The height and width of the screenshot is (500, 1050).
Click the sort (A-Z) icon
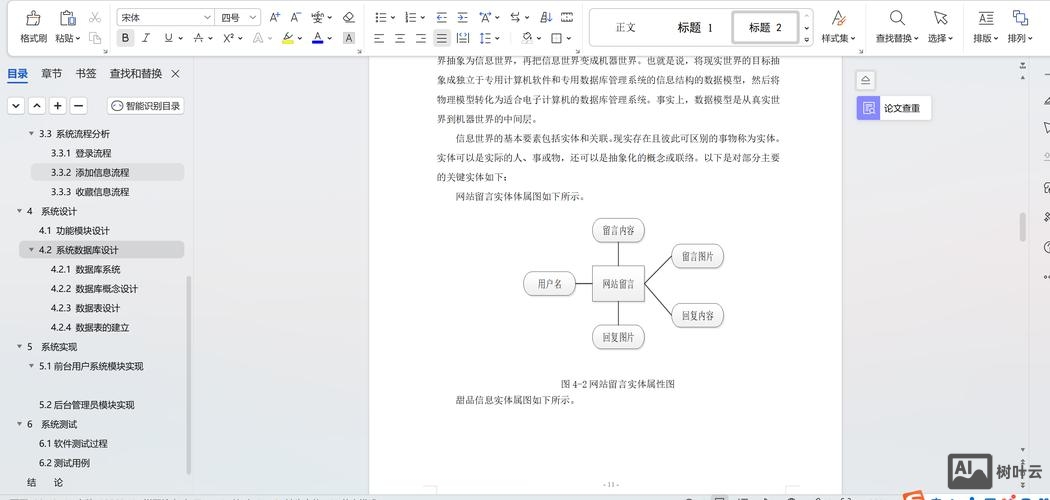[x=546, y=17]
